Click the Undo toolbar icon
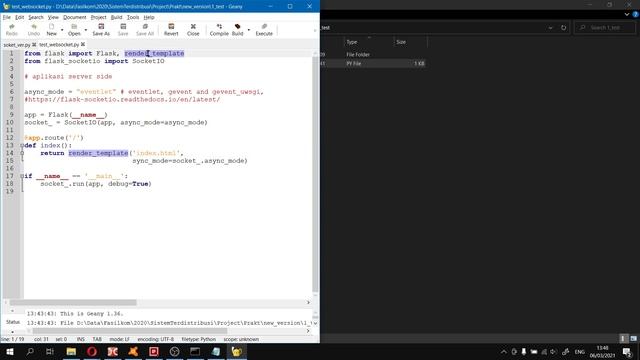This screenshot has width=640, height=360. coord(33,30)
